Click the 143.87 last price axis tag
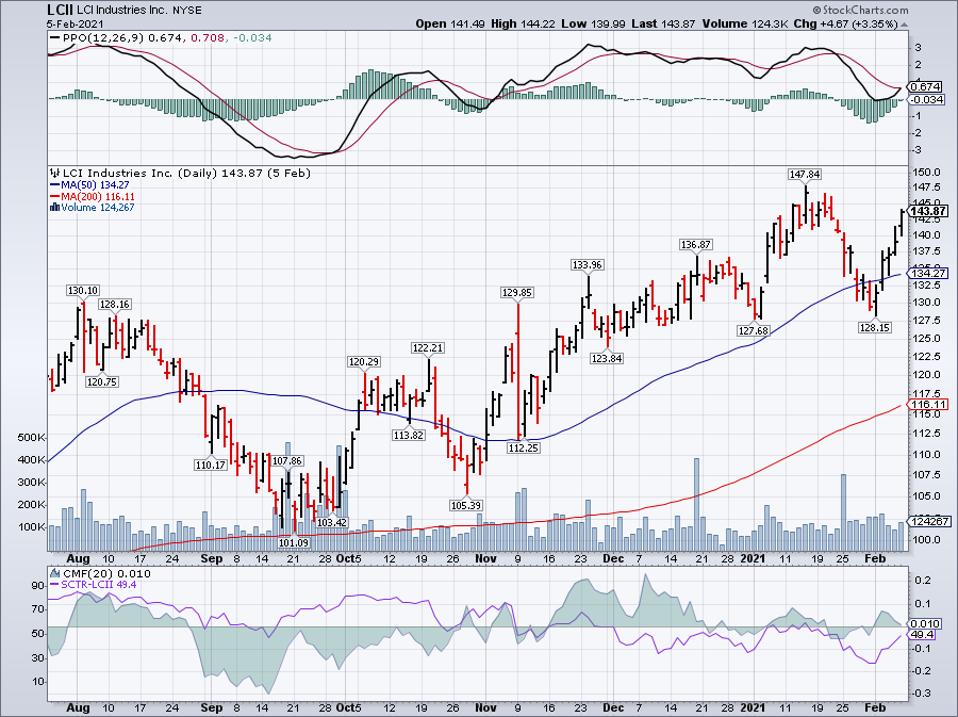 929,211
